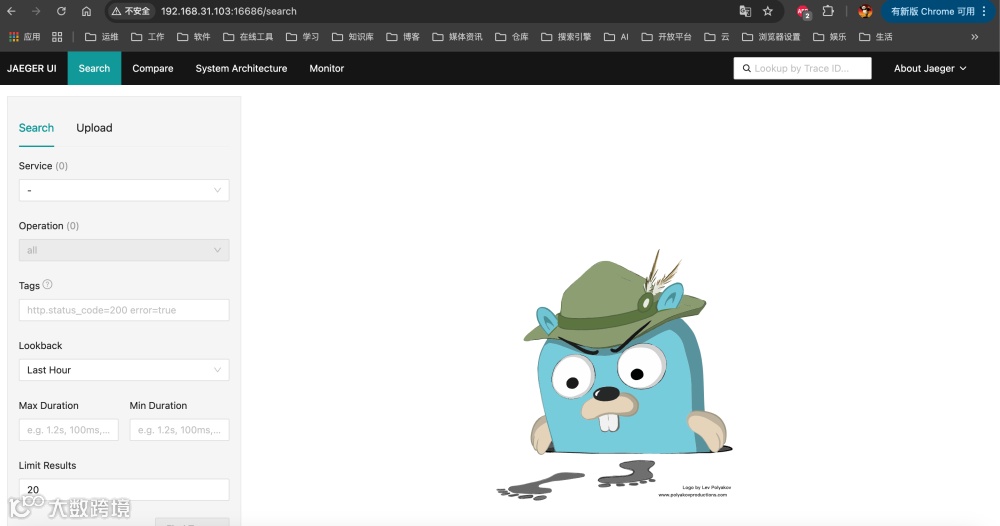Click the JAEGER UI logo link

[31, 68]
